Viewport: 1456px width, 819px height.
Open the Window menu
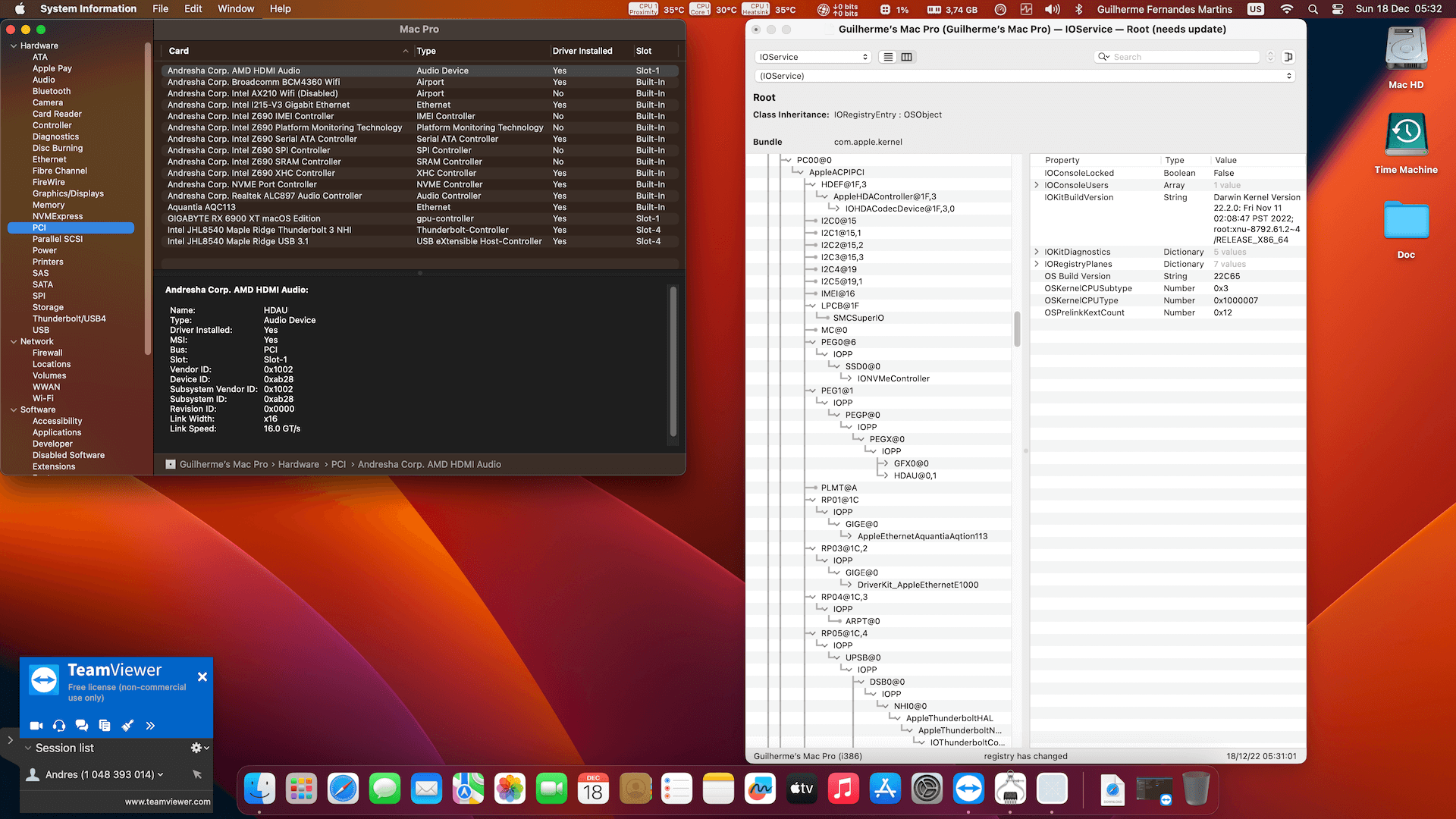(x=236, y=9)
